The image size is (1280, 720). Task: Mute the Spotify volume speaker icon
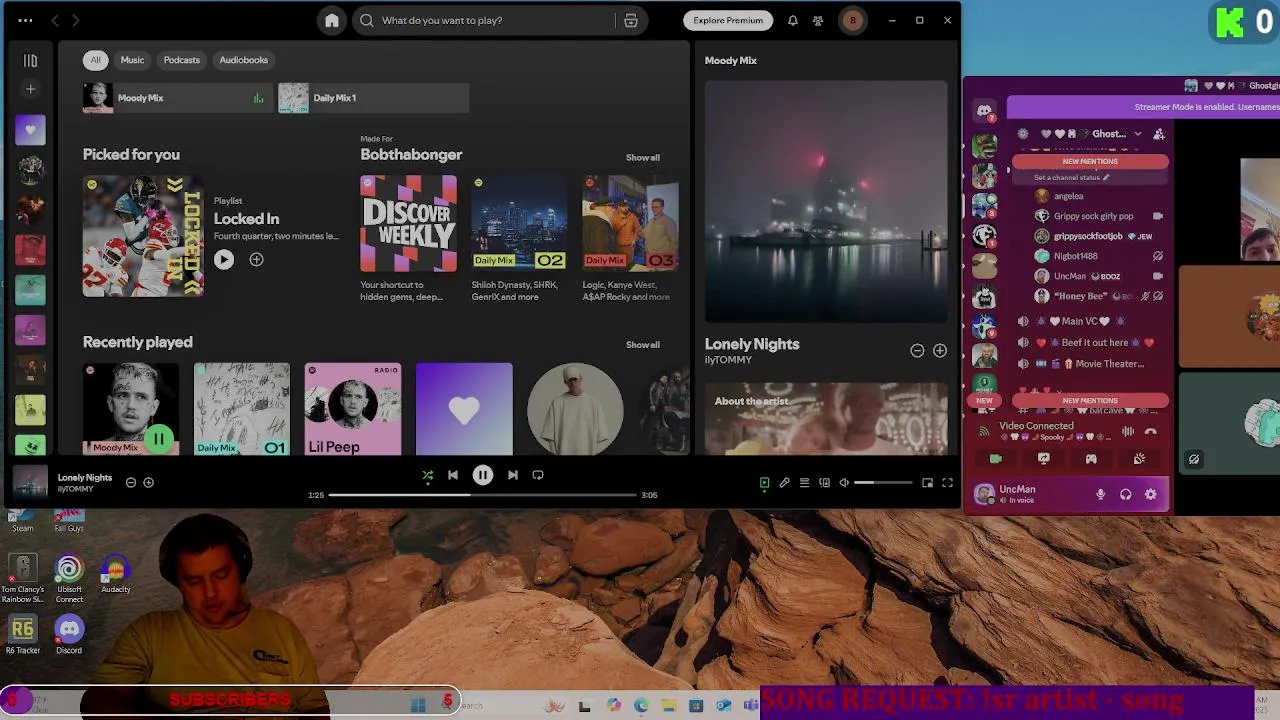(844, 483)
